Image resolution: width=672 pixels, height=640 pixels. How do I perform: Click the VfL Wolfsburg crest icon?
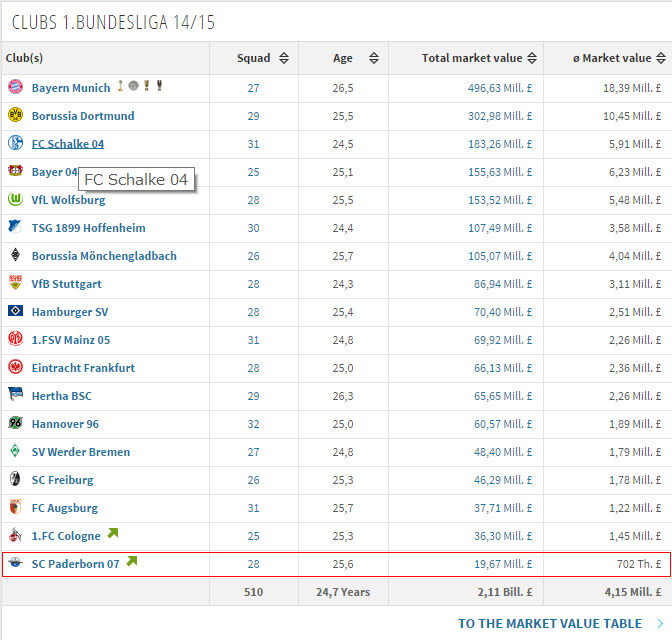coord(15,200)
